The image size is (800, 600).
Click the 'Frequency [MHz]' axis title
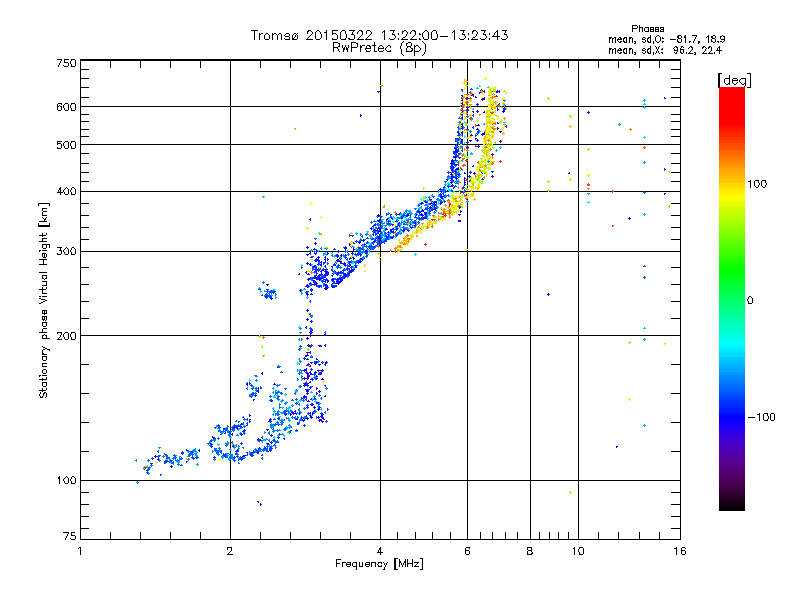(379, 564)
